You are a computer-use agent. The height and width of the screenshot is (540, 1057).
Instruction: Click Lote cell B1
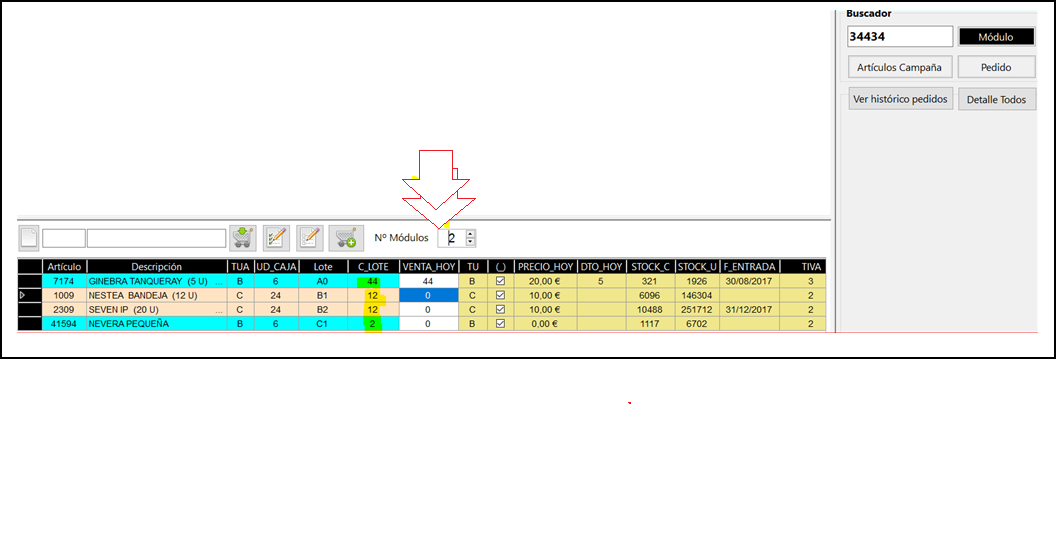pos(323,295)
